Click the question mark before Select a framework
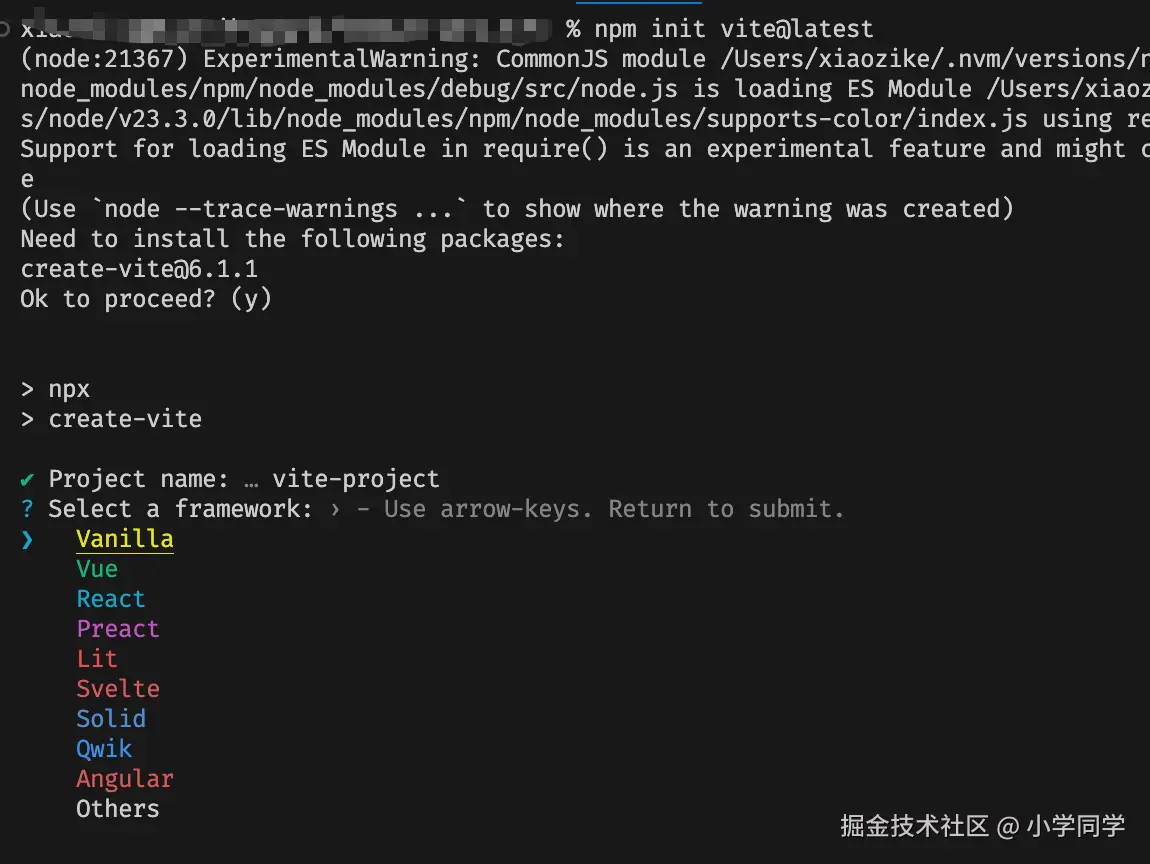The height and width of the screenshot is (864, 1150). pyautogui.click(x=27, y=509)
